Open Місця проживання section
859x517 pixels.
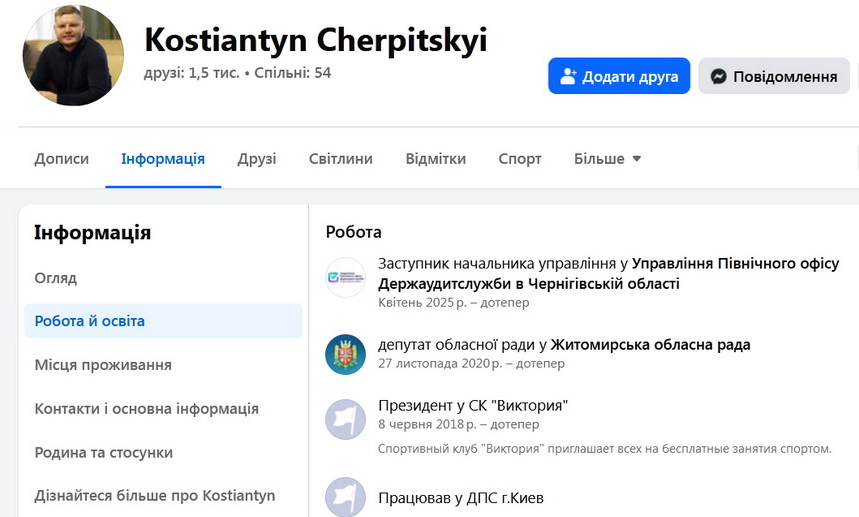(103, 365)
